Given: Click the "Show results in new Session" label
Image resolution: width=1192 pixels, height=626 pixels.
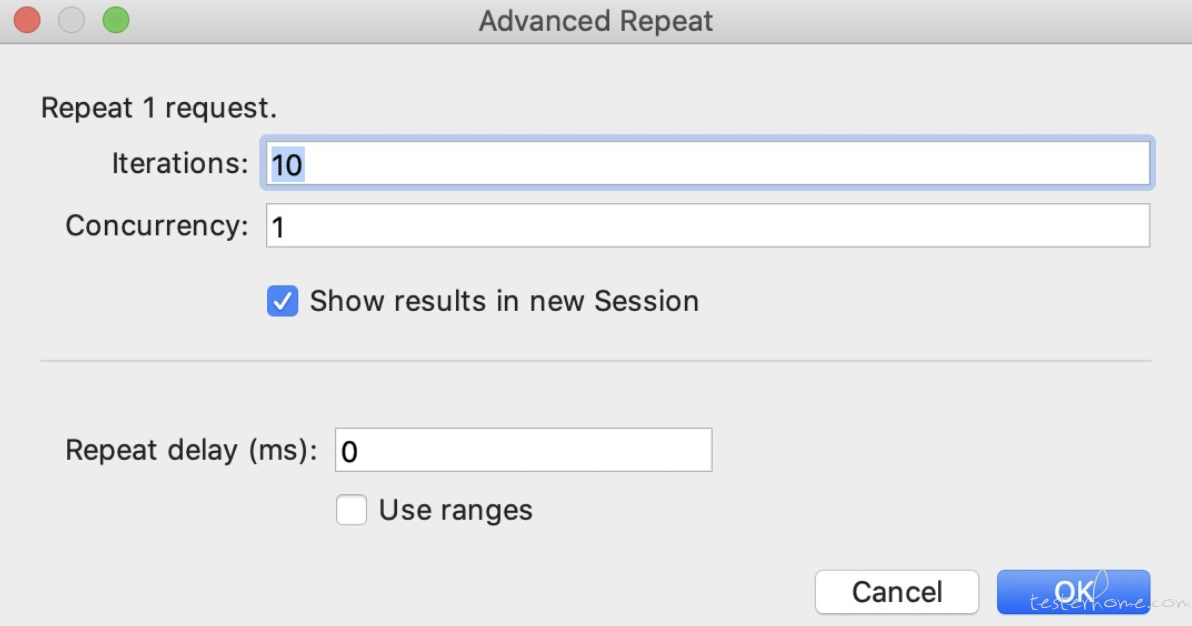Looking at the screenshot, I should pos(504,301).
